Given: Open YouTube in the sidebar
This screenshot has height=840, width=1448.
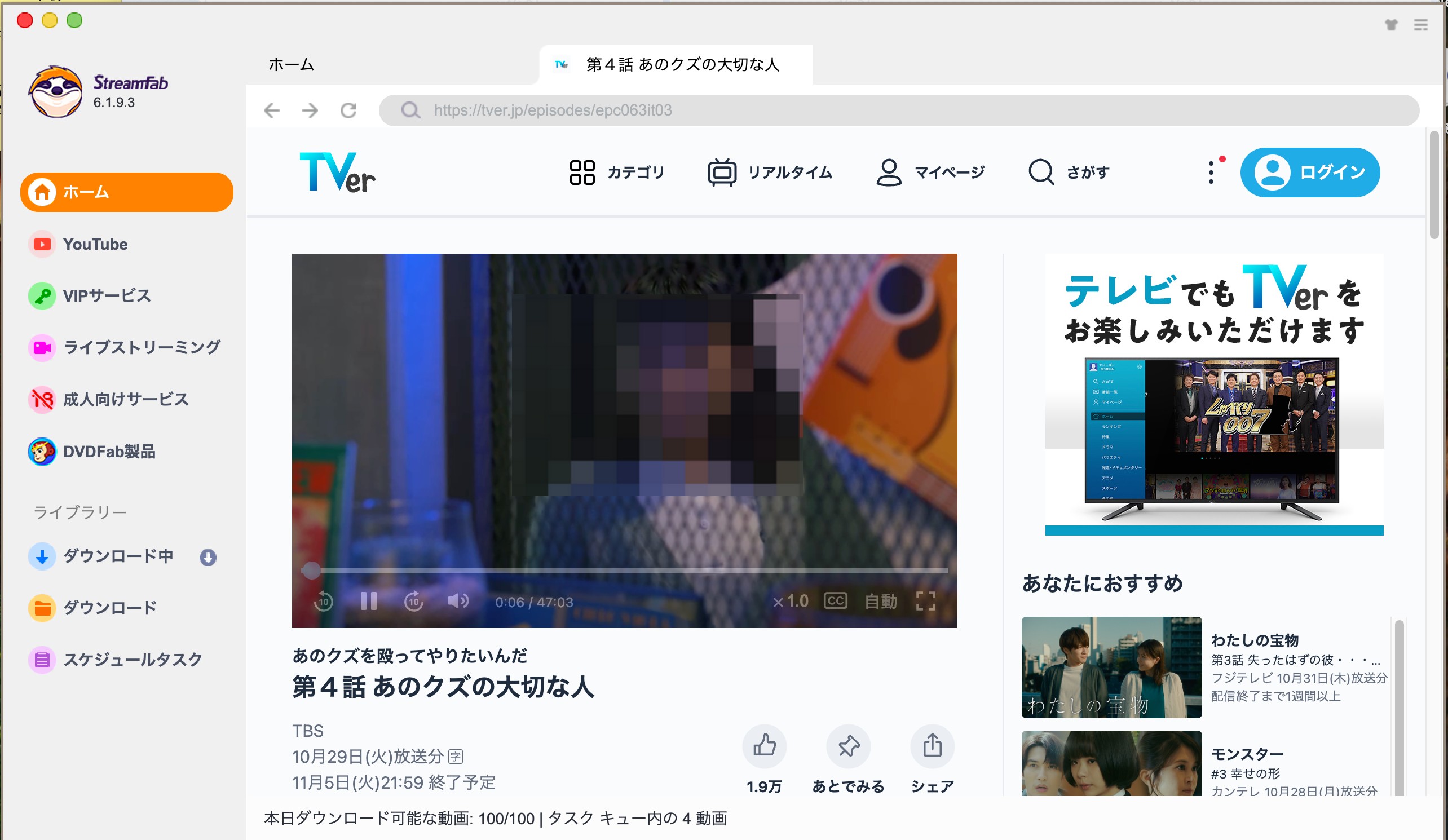Looking at the screenshot, I should [x=78, y=244].
